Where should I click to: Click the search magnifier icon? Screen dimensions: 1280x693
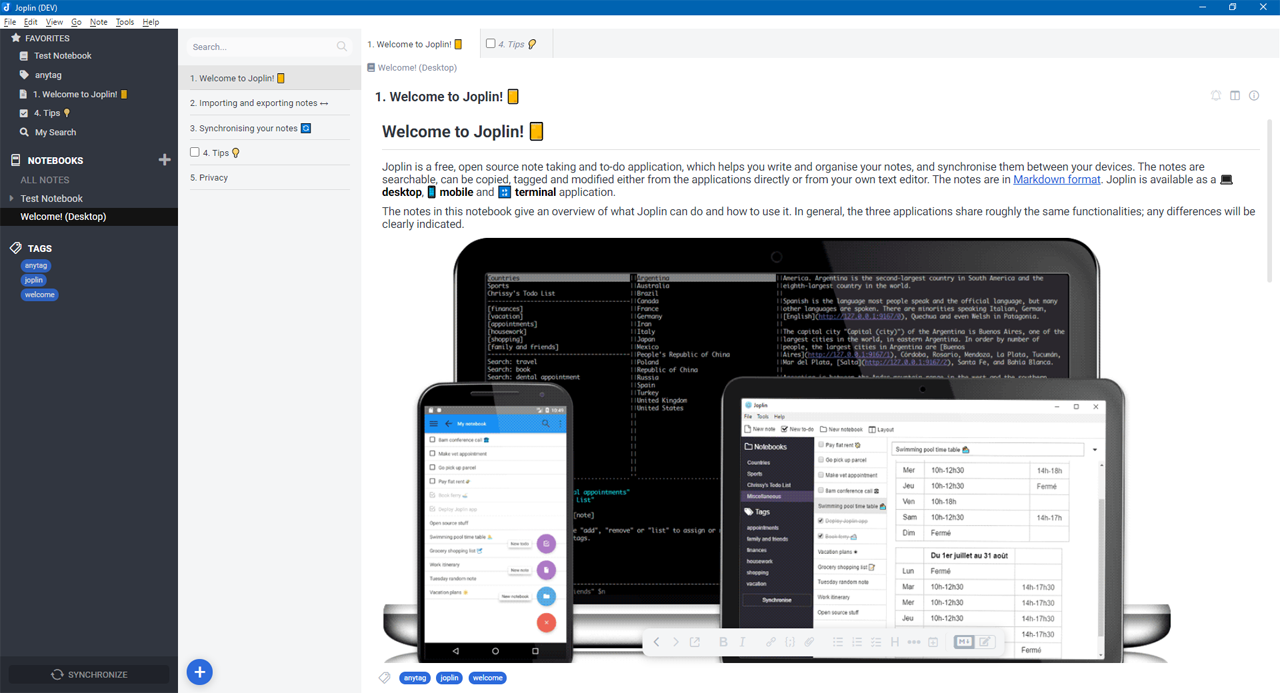[x=342, y=47]
